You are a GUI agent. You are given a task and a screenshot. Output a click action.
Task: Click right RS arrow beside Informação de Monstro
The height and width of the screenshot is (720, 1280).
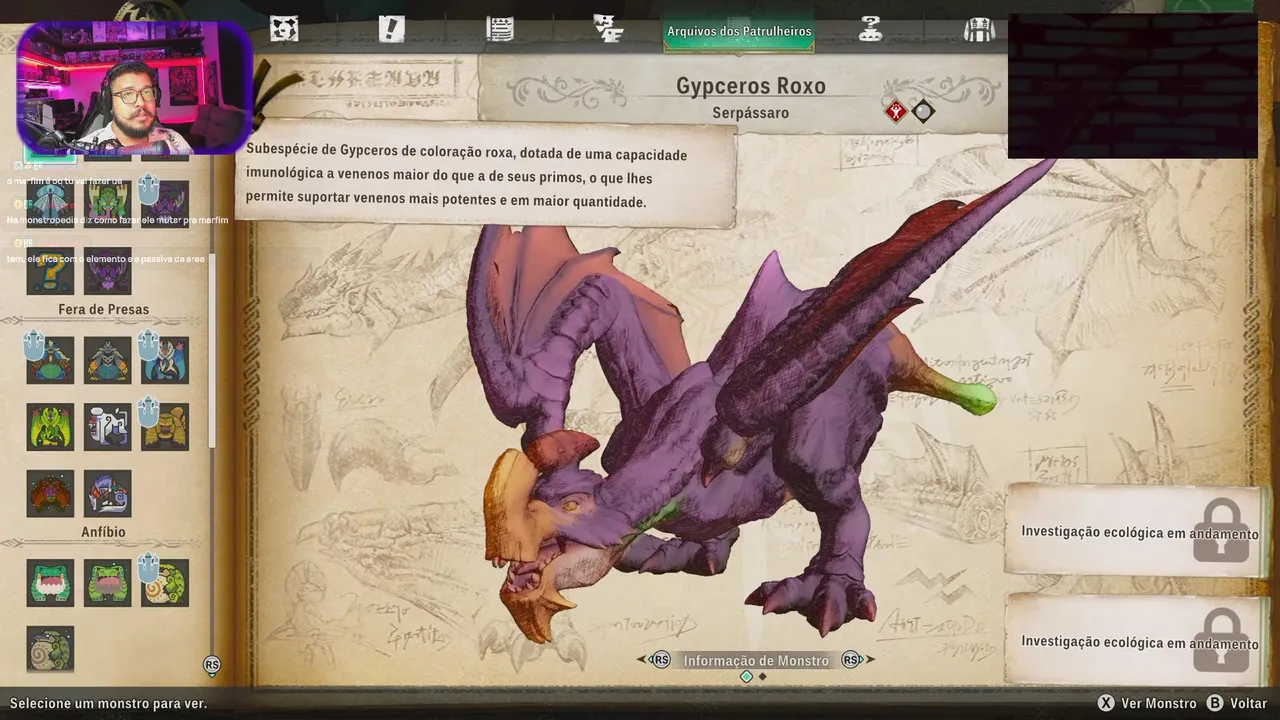coord(856,660)
